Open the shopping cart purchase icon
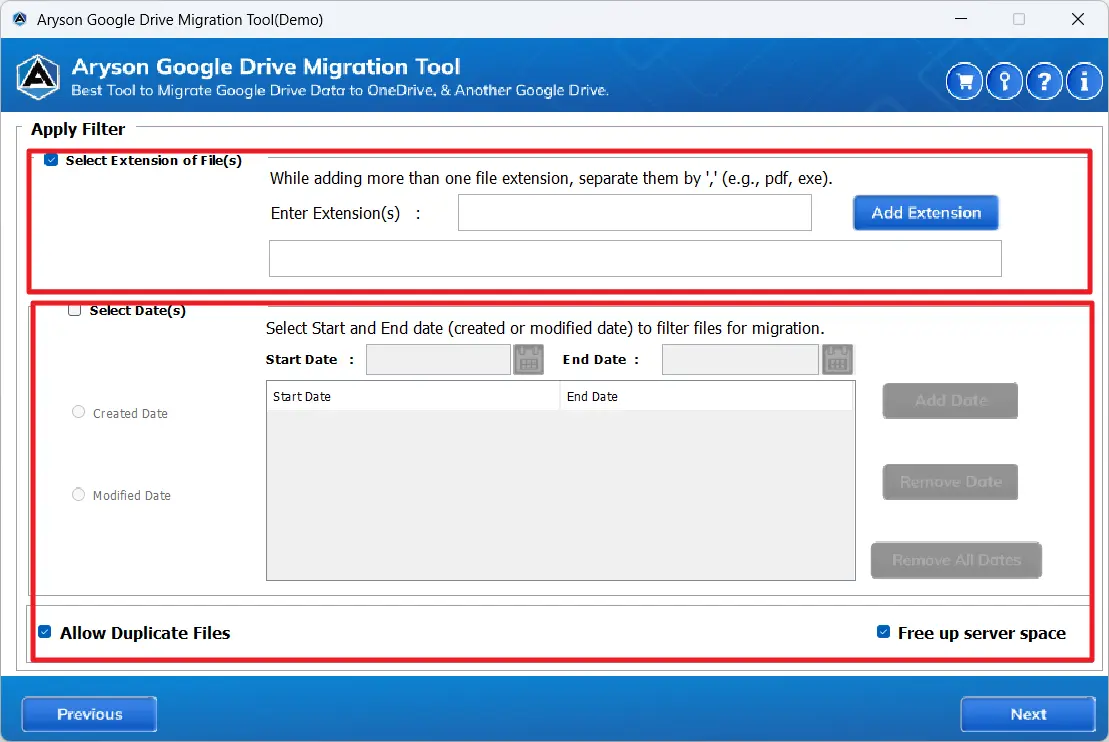The width and height of the screenshot is (1109, 742). click(964, 81)
